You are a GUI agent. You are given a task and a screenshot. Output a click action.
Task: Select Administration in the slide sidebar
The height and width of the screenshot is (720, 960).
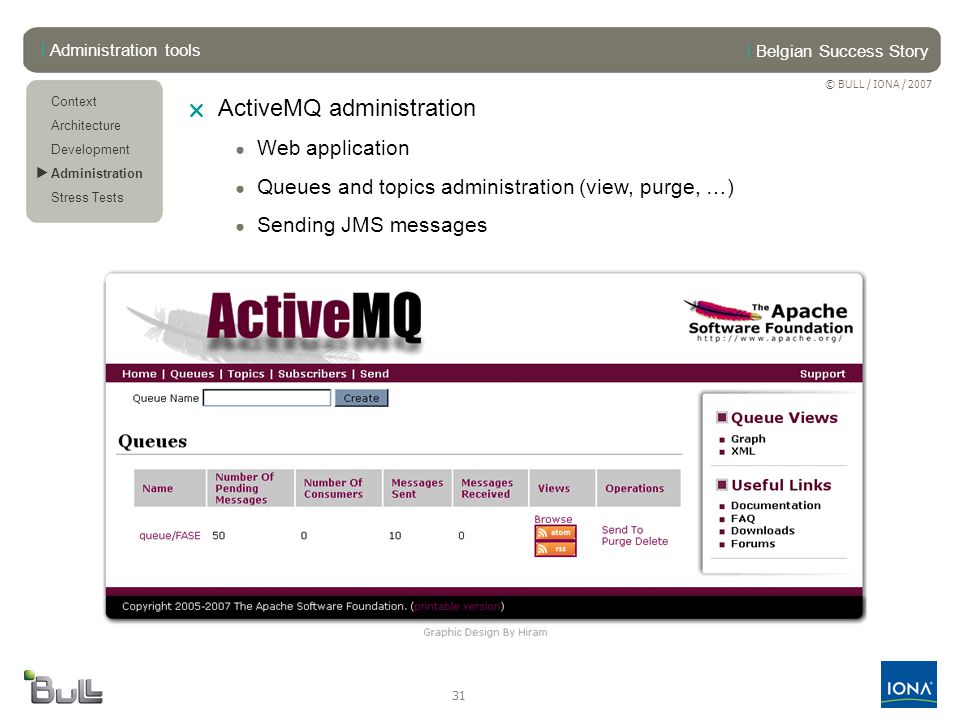coord(96,173)
